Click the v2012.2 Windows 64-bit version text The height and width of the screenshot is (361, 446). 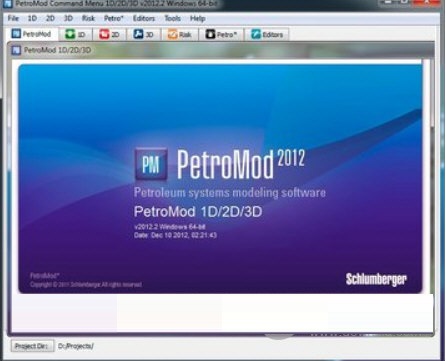point(170,227)
